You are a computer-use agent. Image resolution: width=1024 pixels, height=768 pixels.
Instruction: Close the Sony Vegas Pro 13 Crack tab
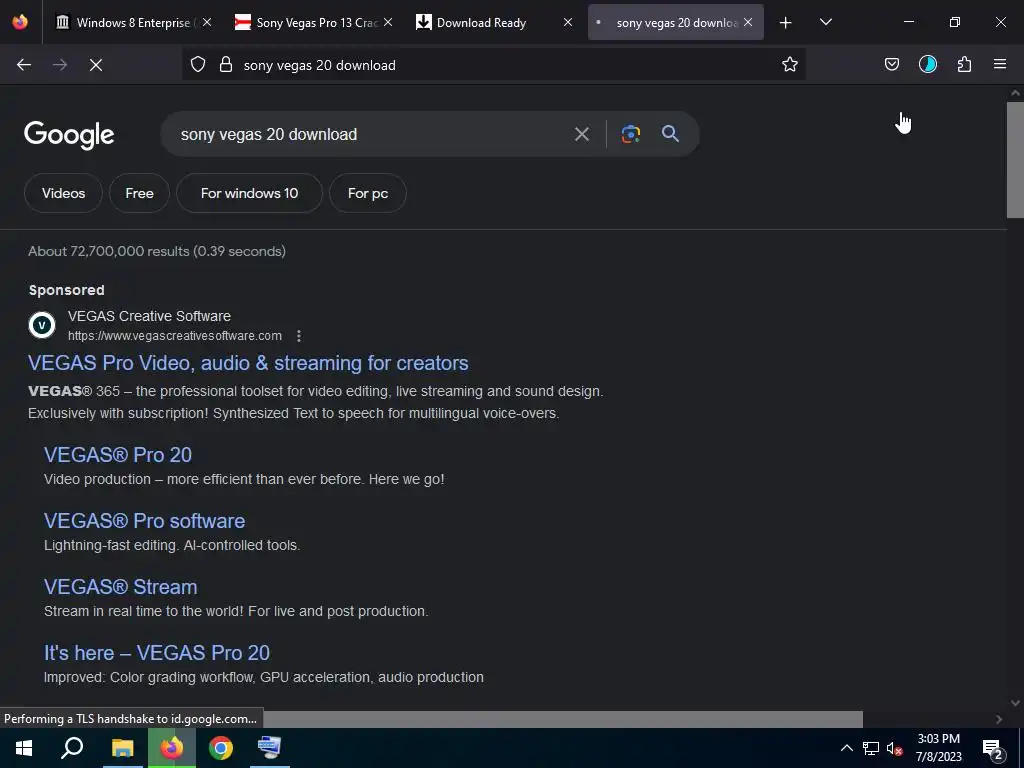(x=388, y=22)
